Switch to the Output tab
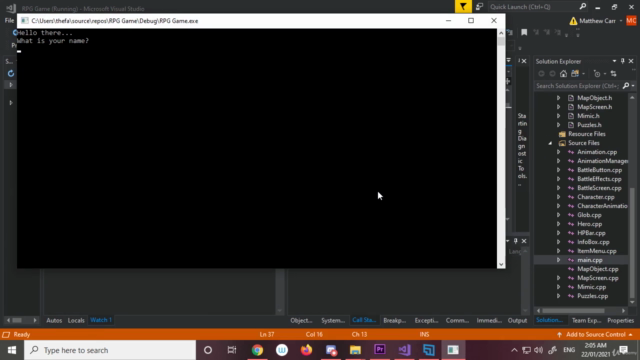The image size is (640, 360). (x=517, y=320)
